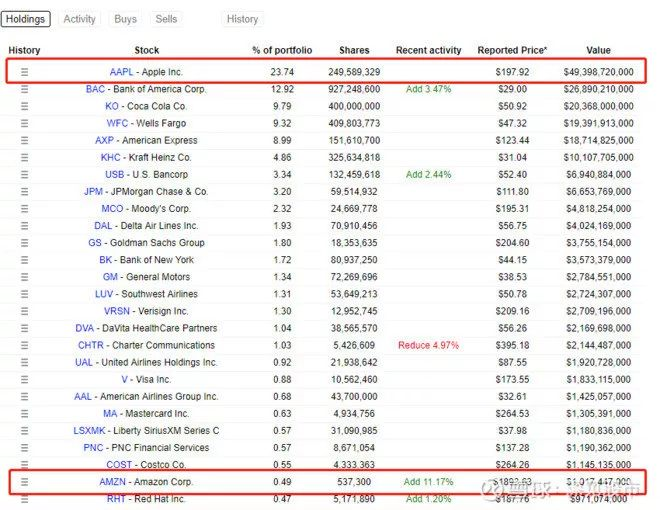The image size is (660, 510).
Task: Open history icon for Moody's Corp. row
Action: coord(24,209)
